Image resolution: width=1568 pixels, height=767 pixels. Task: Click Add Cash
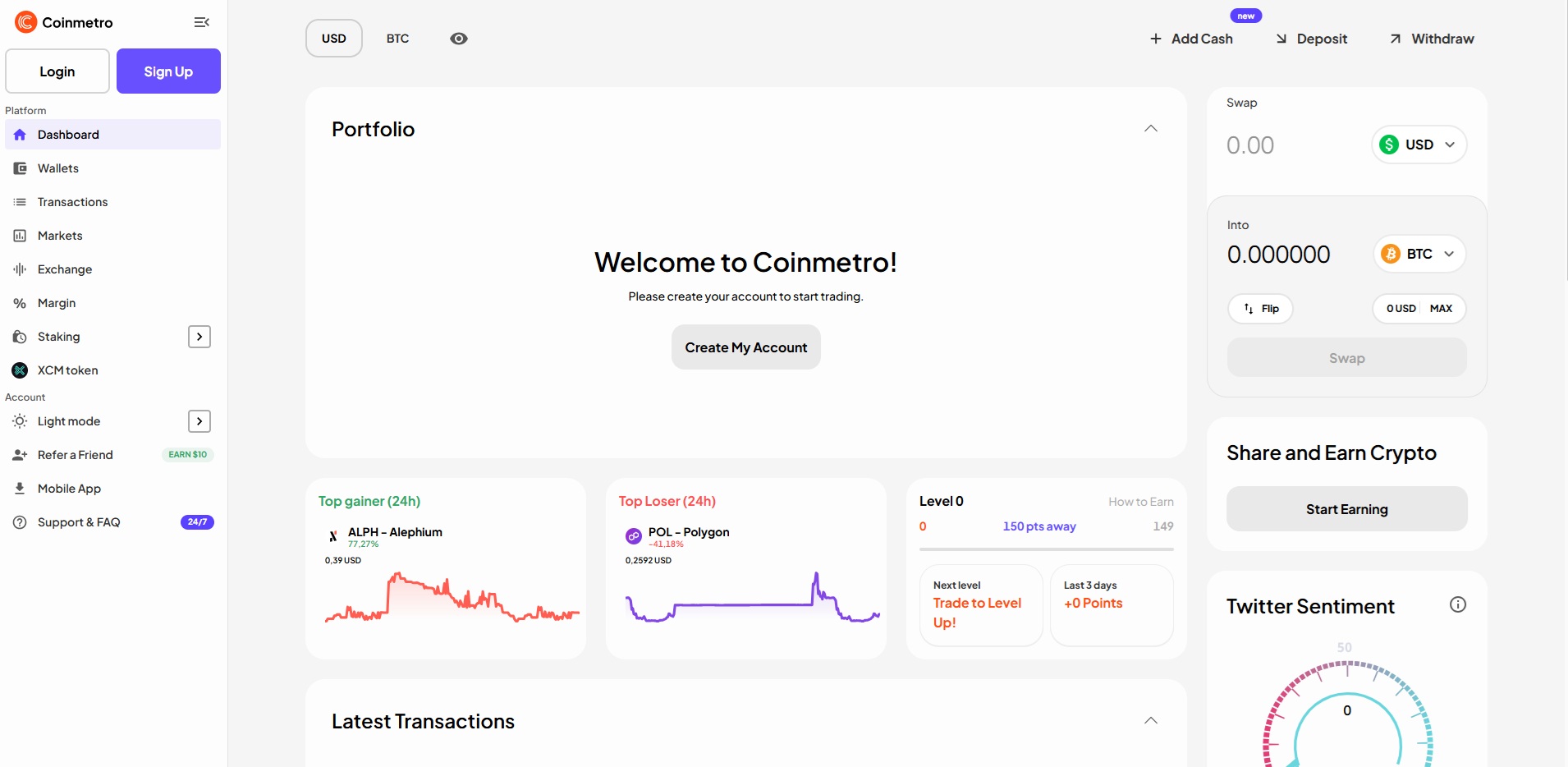click(x=1192, y=39)
